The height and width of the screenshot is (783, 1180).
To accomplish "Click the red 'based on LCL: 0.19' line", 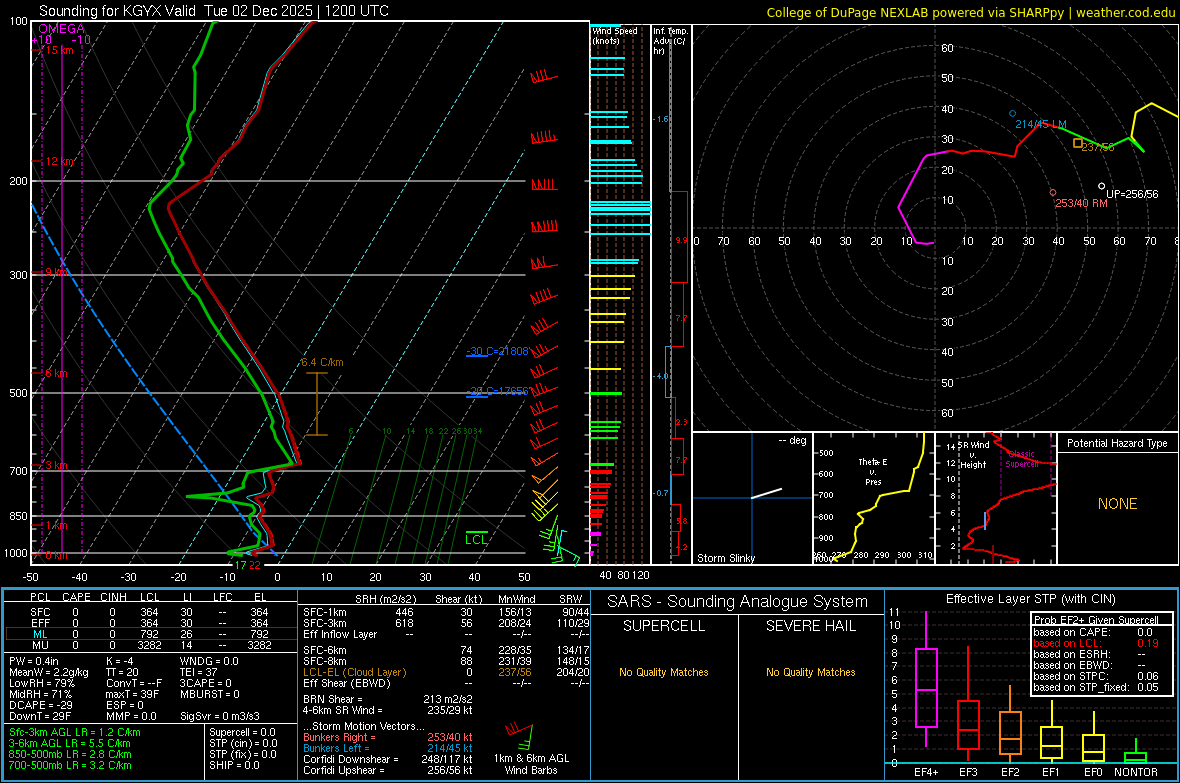I will pyautogui.click(x=1096, y=643).
